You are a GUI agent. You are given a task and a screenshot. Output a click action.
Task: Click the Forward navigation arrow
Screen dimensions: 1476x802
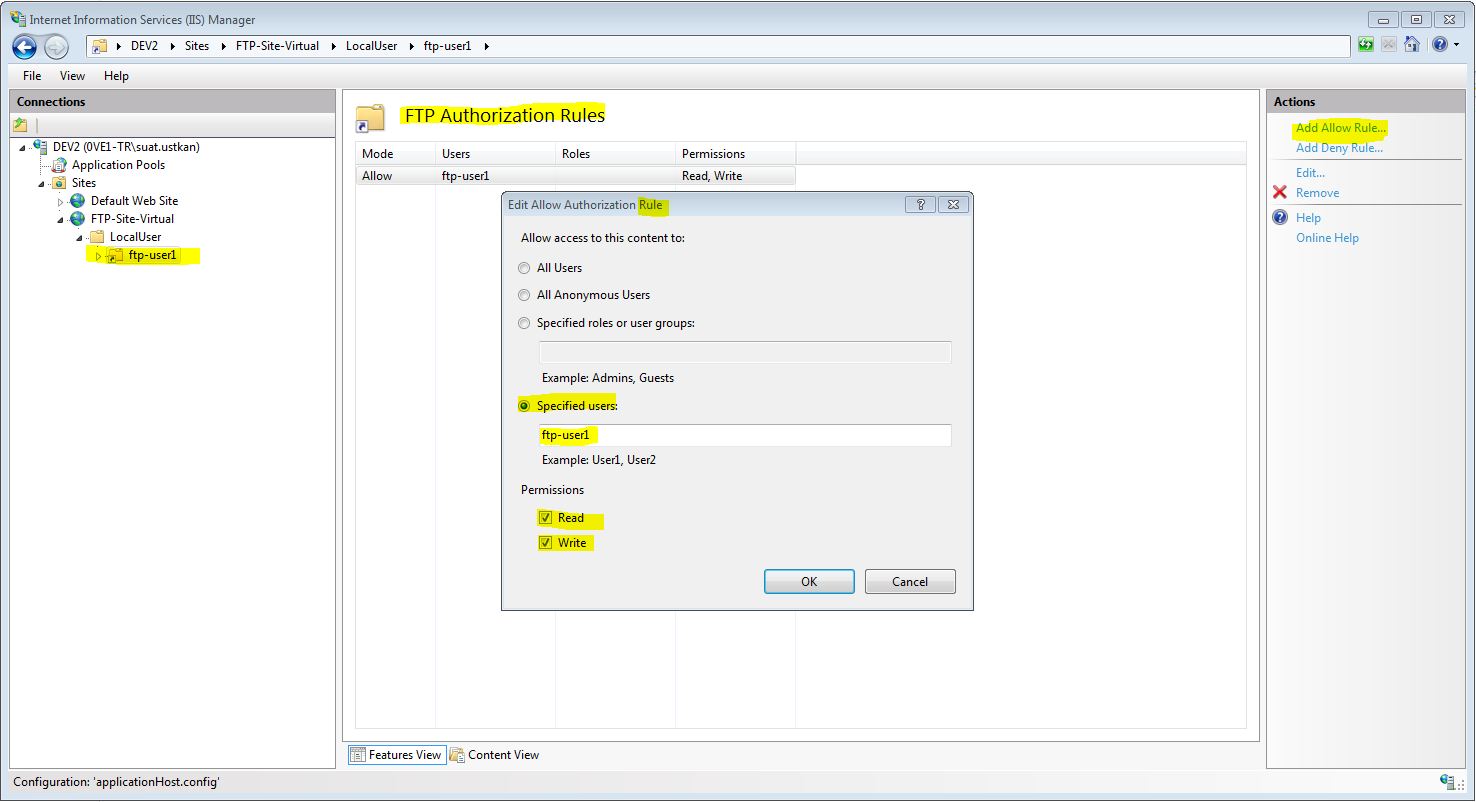pyautogui.click(x=56, y=46)
